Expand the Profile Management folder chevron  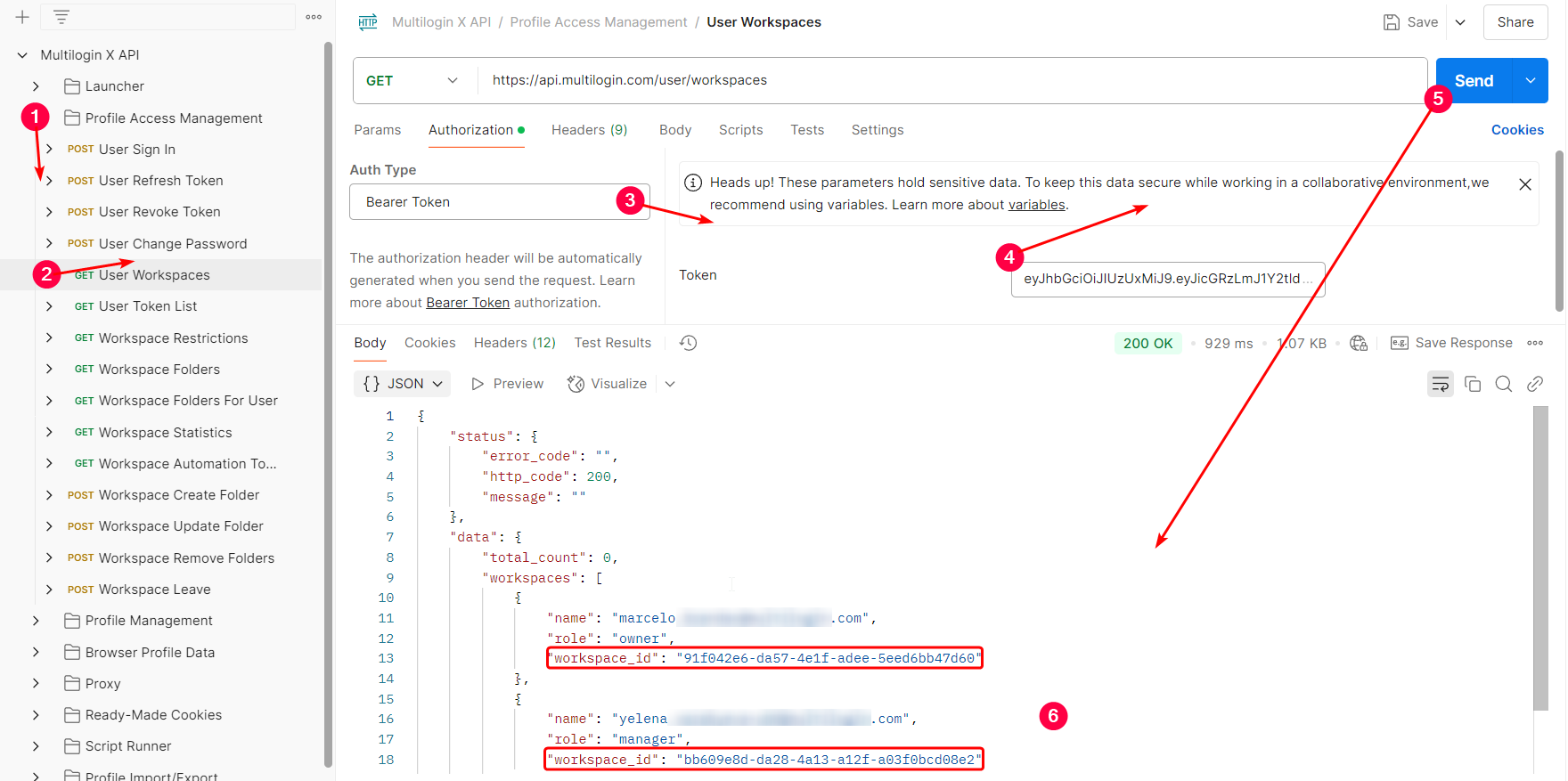point(36,621)
